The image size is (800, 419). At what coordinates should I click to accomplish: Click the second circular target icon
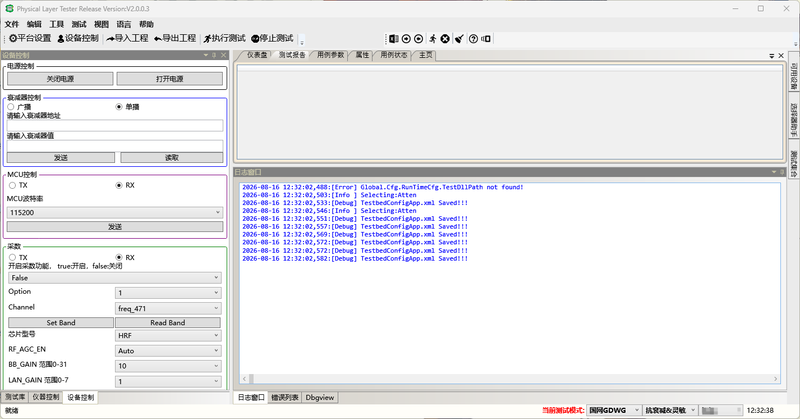click(418, 39)
